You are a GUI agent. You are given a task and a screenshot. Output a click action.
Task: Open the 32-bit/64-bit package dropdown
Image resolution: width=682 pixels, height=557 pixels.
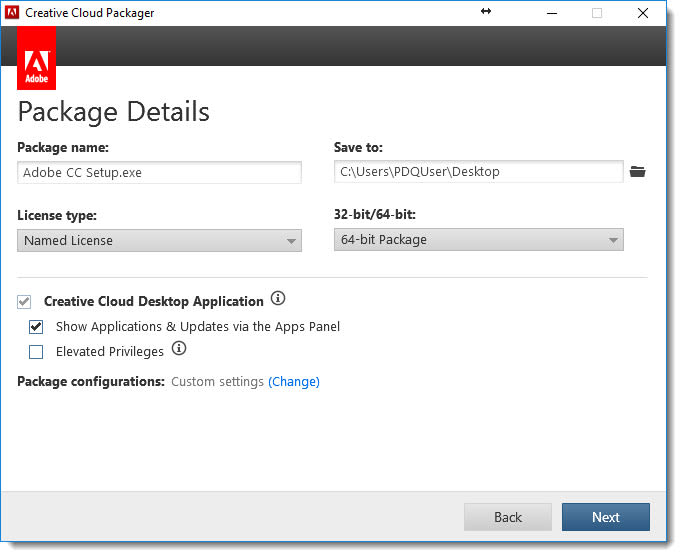pyautogui.click(x=478, y=240)
